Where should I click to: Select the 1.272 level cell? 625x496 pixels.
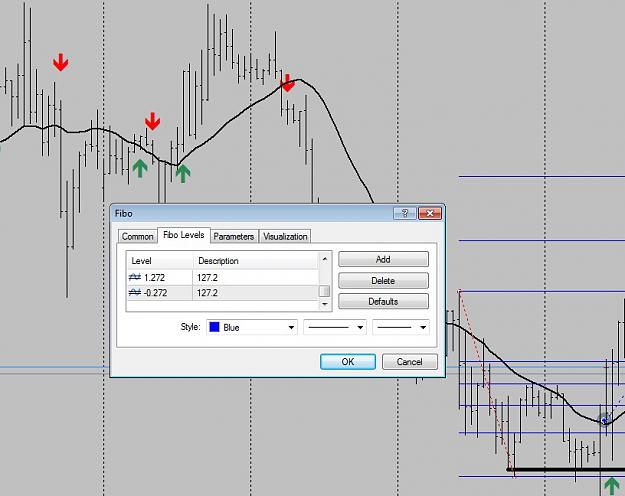click(x=160, y=278)
